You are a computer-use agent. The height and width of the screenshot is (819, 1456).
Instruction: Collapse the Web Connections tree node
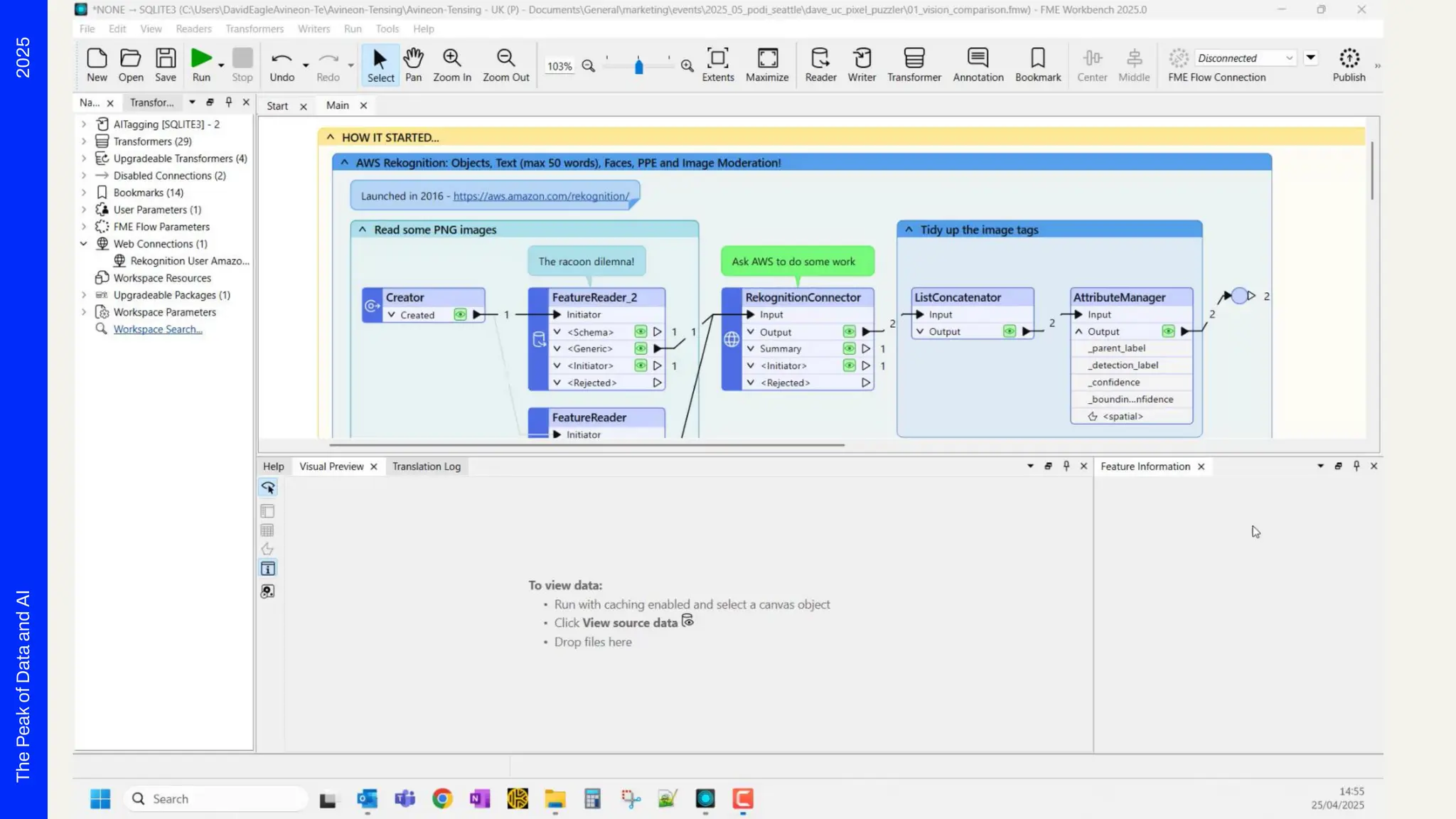84,244
